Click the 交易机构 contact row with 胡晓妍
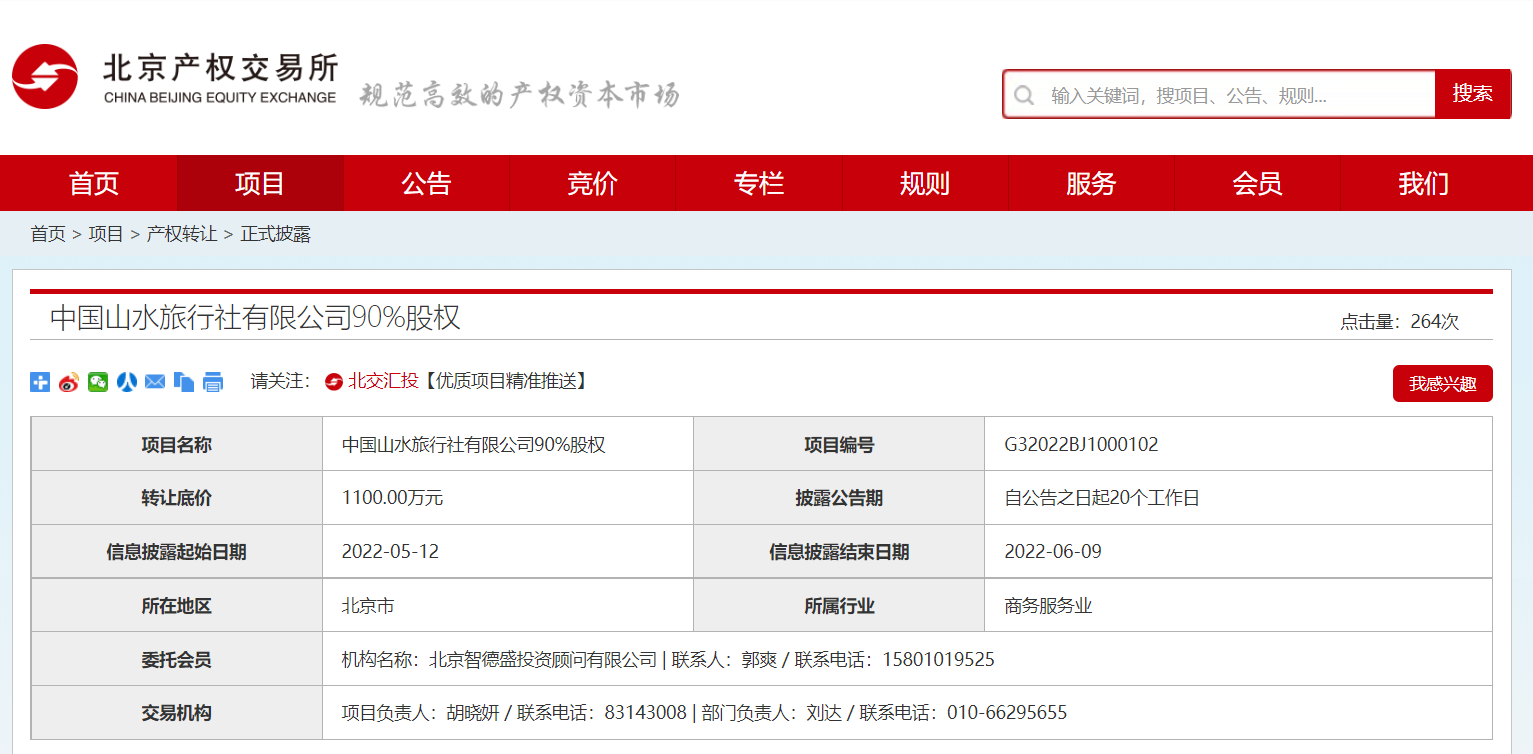 pyautogui.click(x=907, y=713)
